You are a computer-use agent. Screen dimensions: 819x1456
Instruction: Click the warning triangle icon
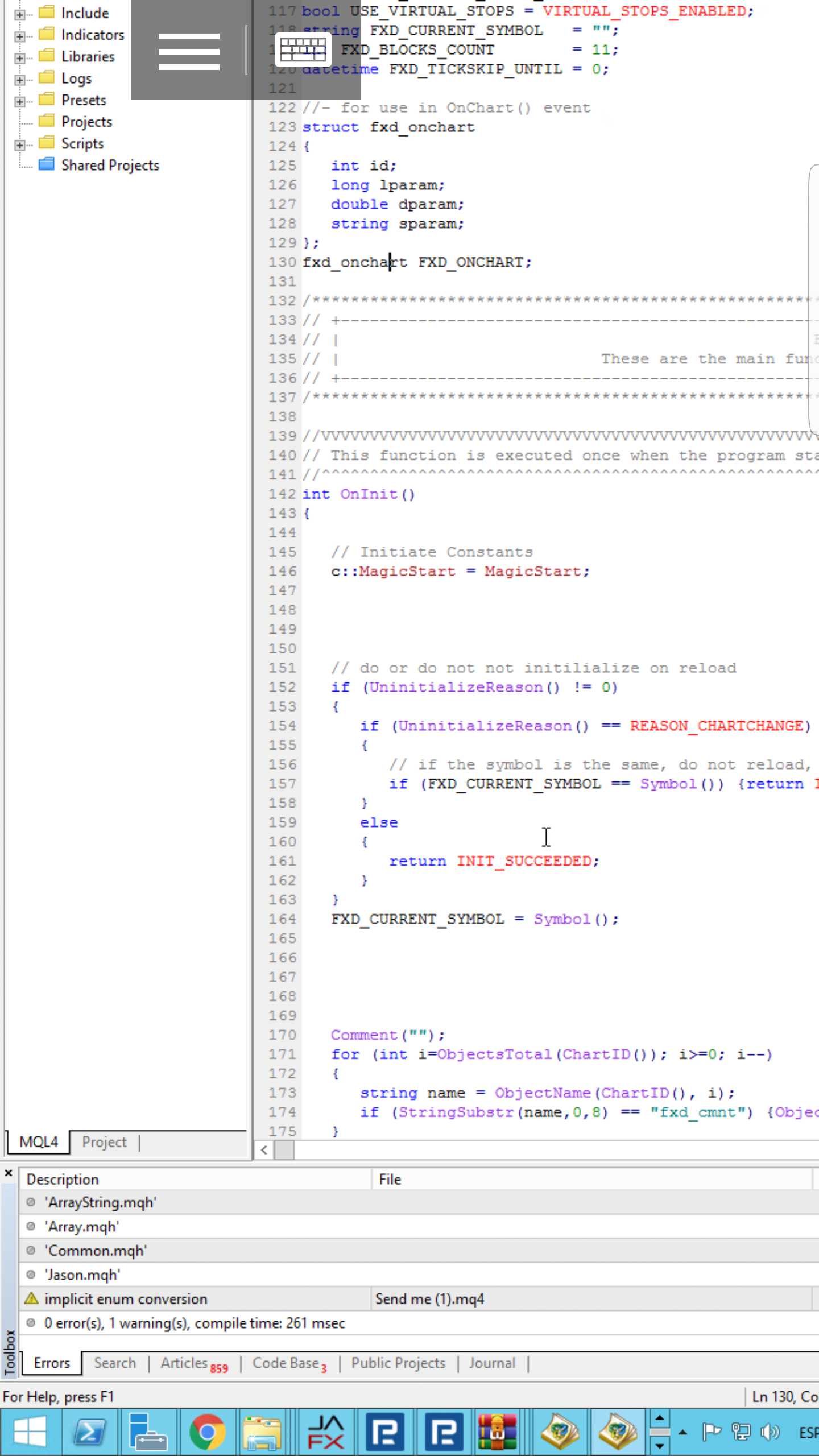point(31,1298)
